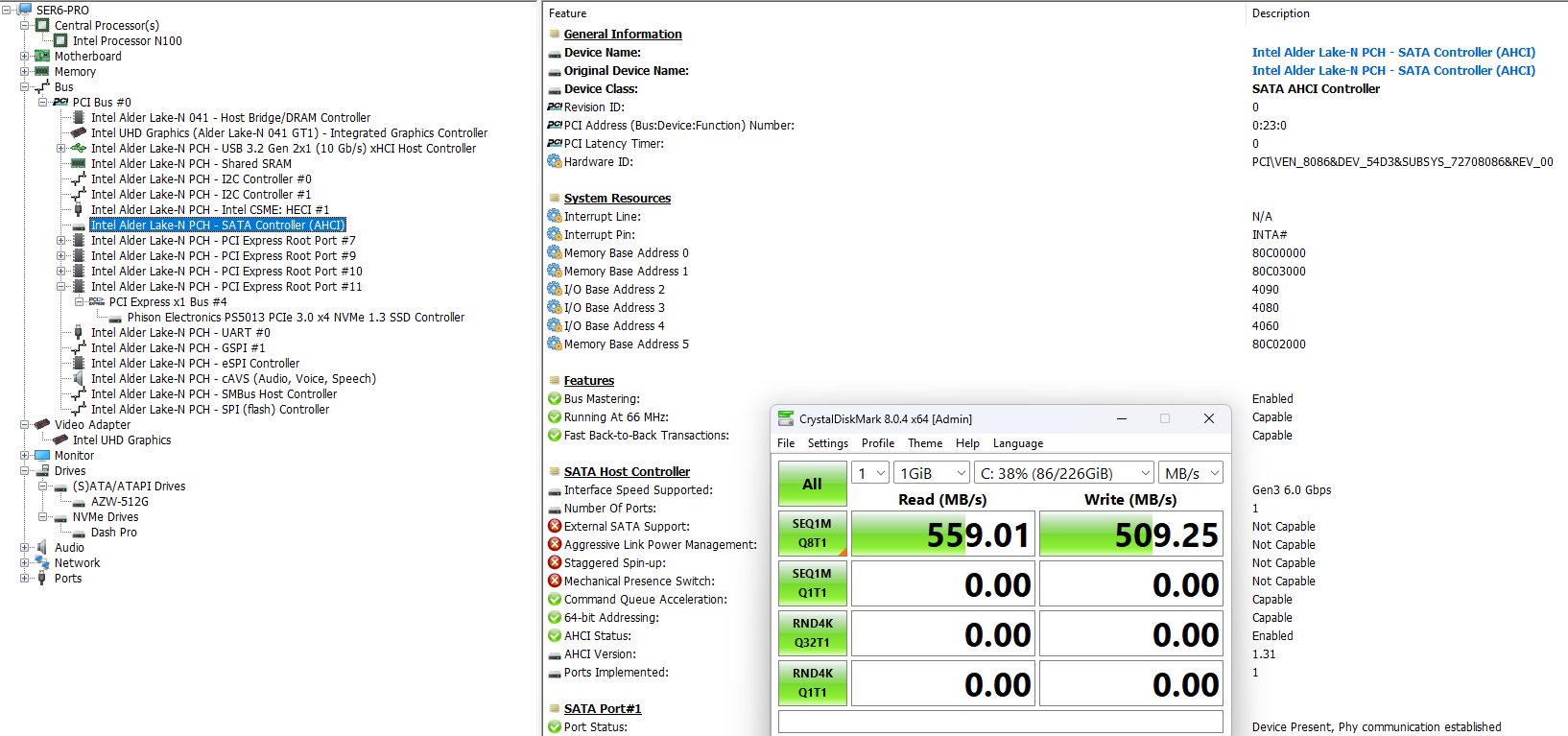1568x736 pixels.
Task: Click the Network icon in tree
Action: click(x=42, y=562)
